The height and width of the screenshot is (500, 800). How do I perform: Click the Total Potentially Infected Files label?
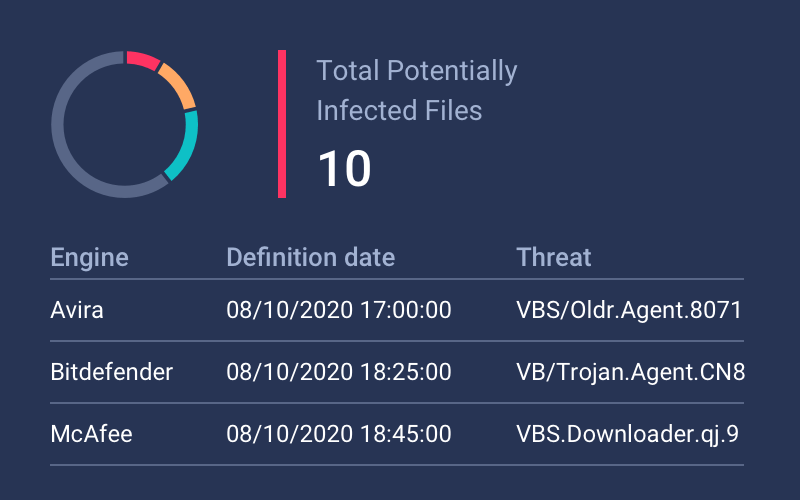click(416, 90)
